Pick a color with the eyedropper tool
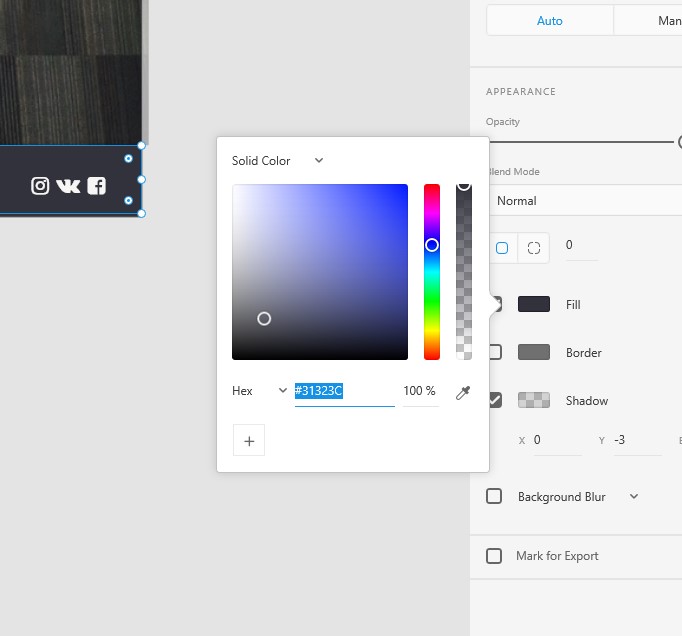Image resolution: width=682 pixels, height=636 pixels. click(463, 392)
